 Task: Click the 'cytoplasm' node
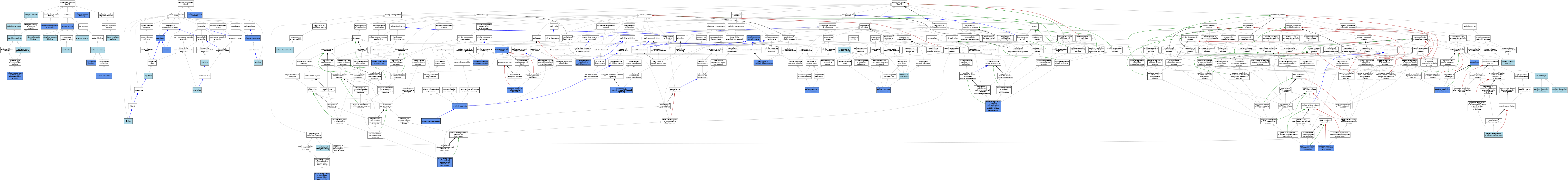(x=160, y=38)
